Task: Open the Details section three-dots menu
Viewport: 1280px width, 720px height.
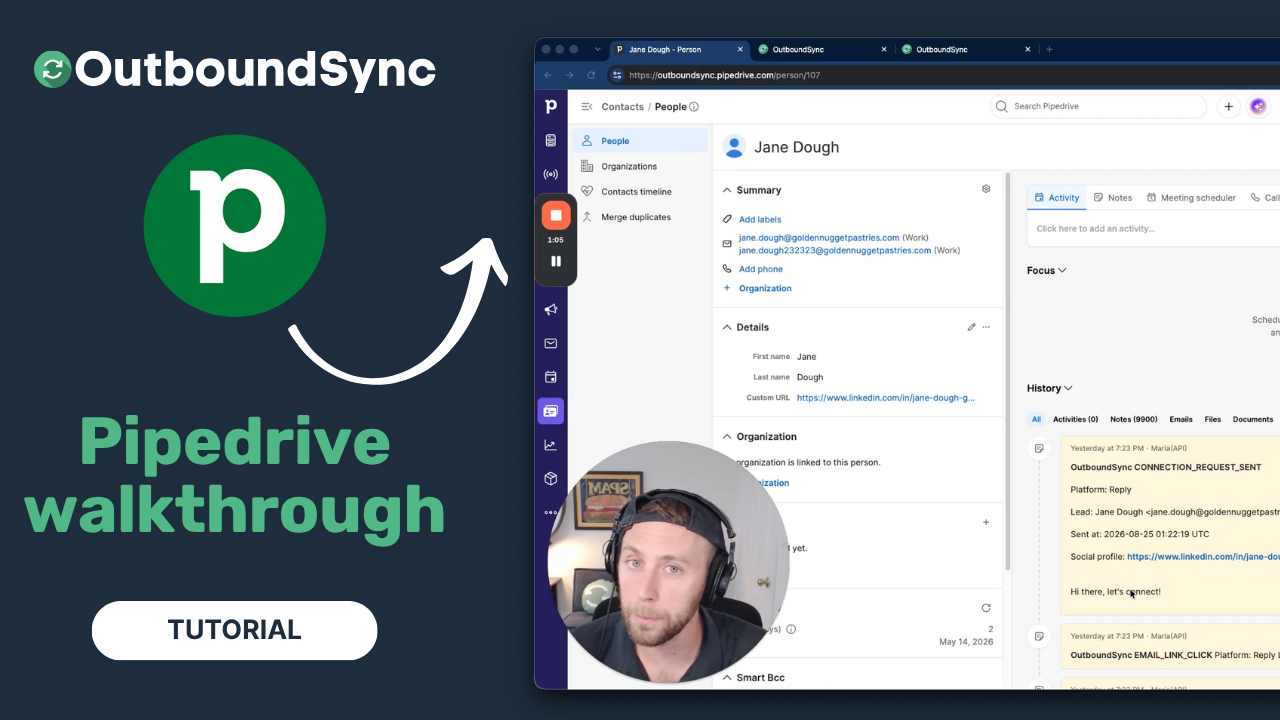Action: coord(986,327)
